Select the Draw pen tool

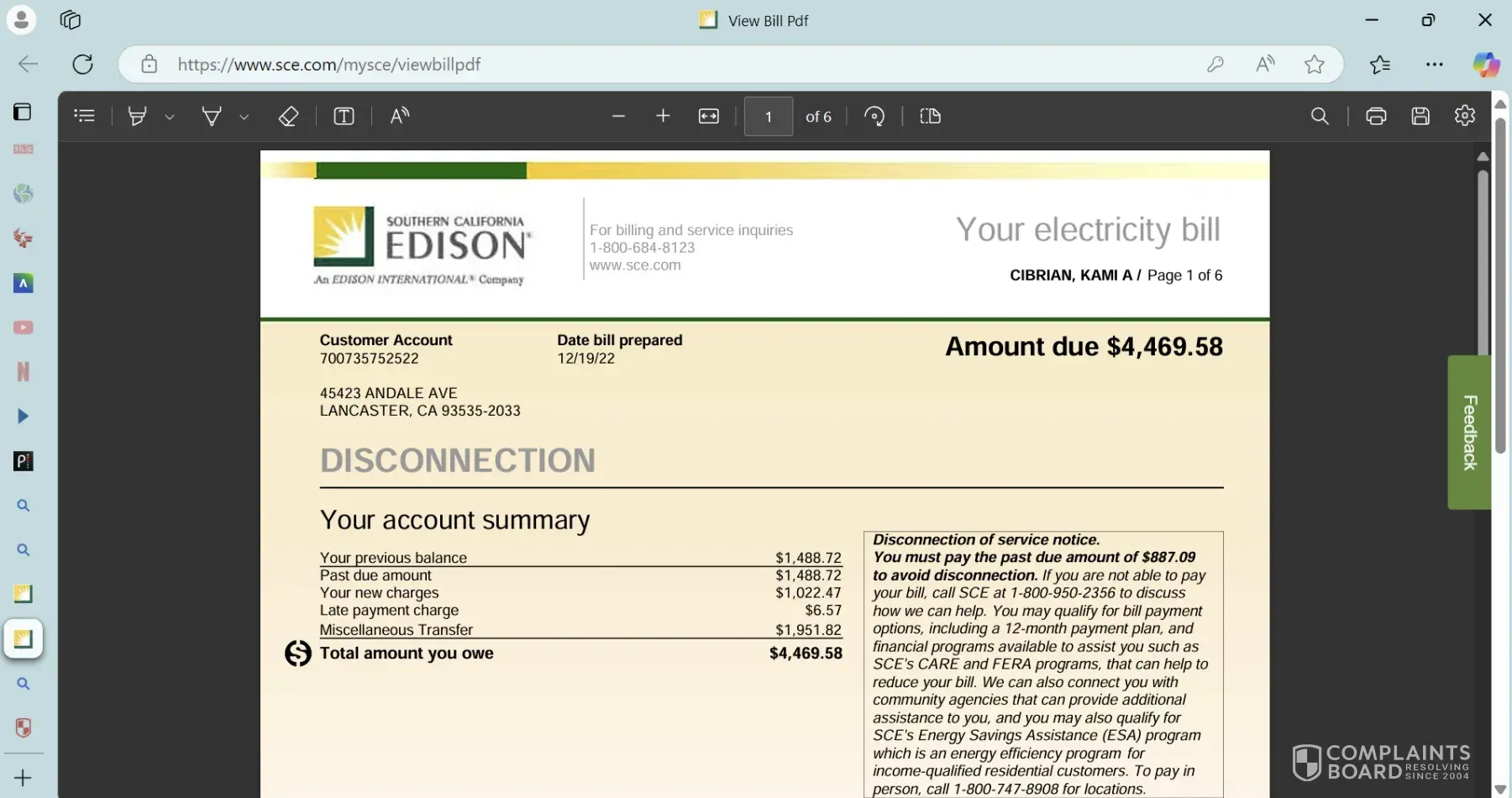[x=212, y=116]
